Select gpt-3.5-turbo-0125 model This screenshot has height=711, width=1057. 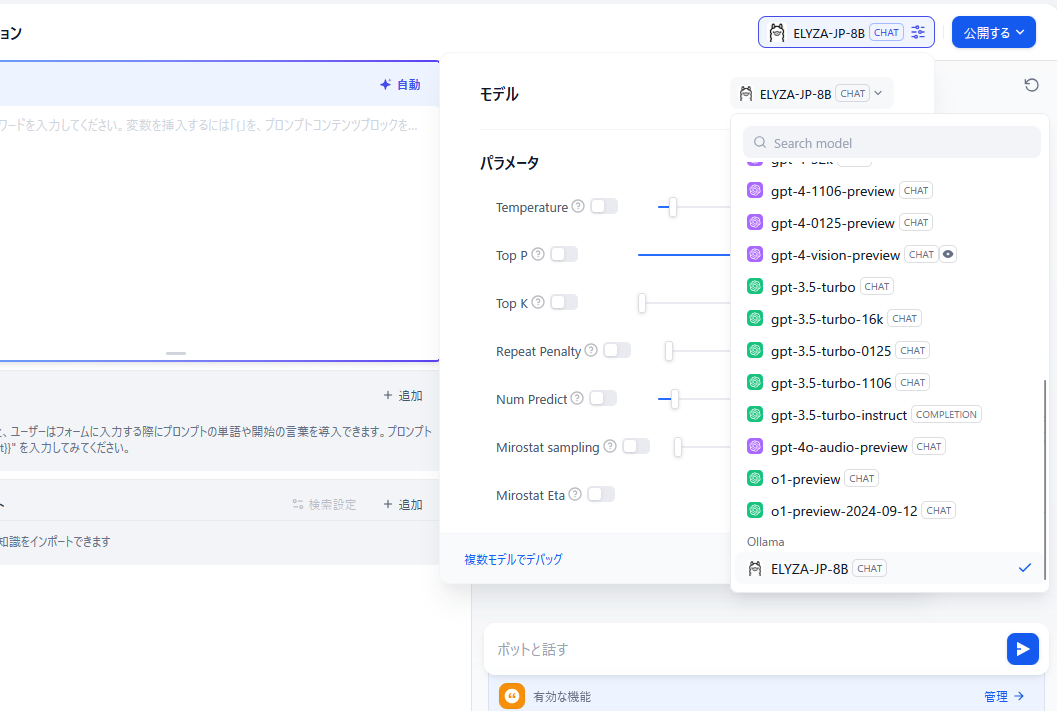pos(890,350)
